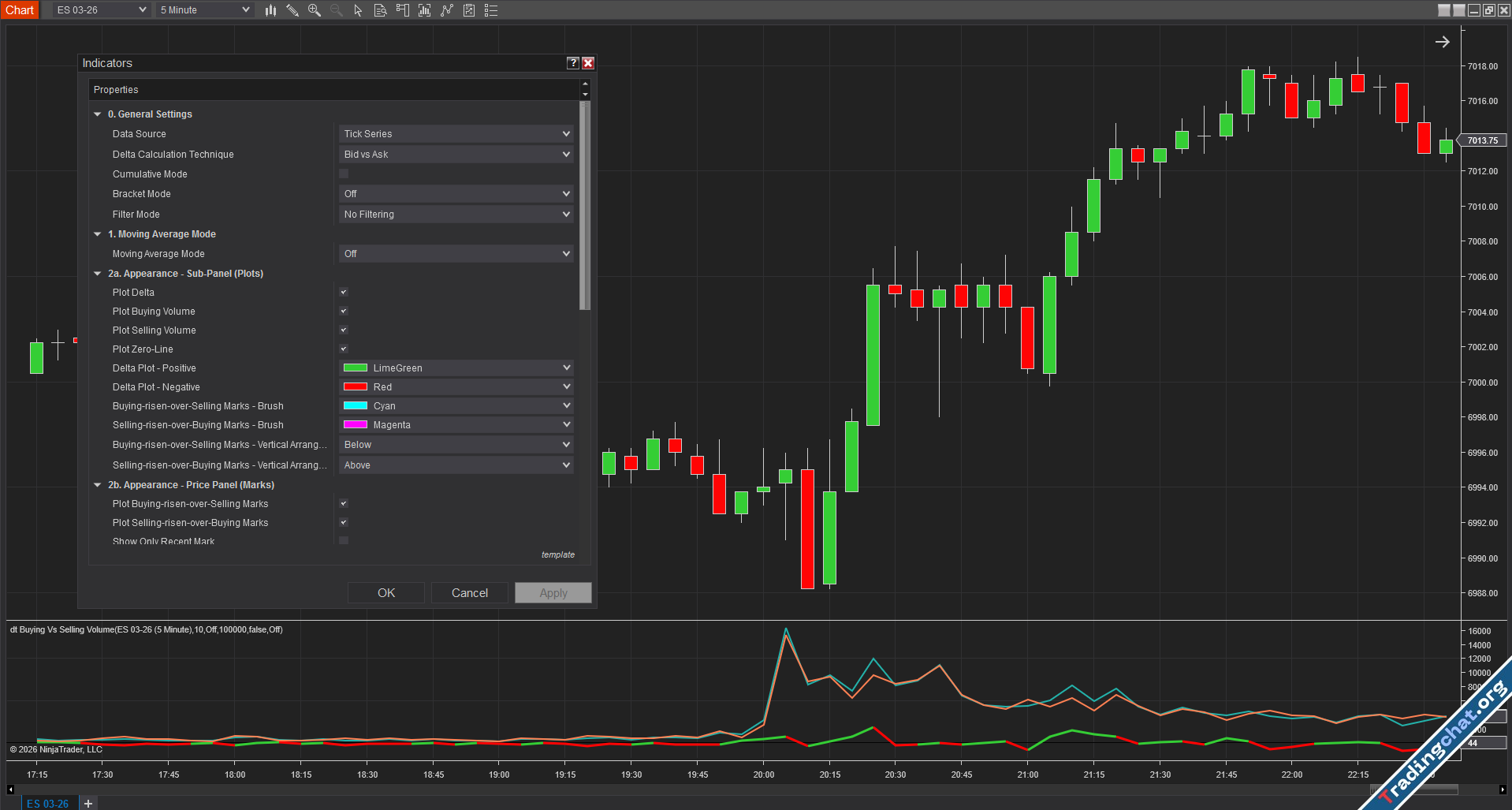
Task: Click the Indicators dialog vertical scrollbar
Action: 584,205
